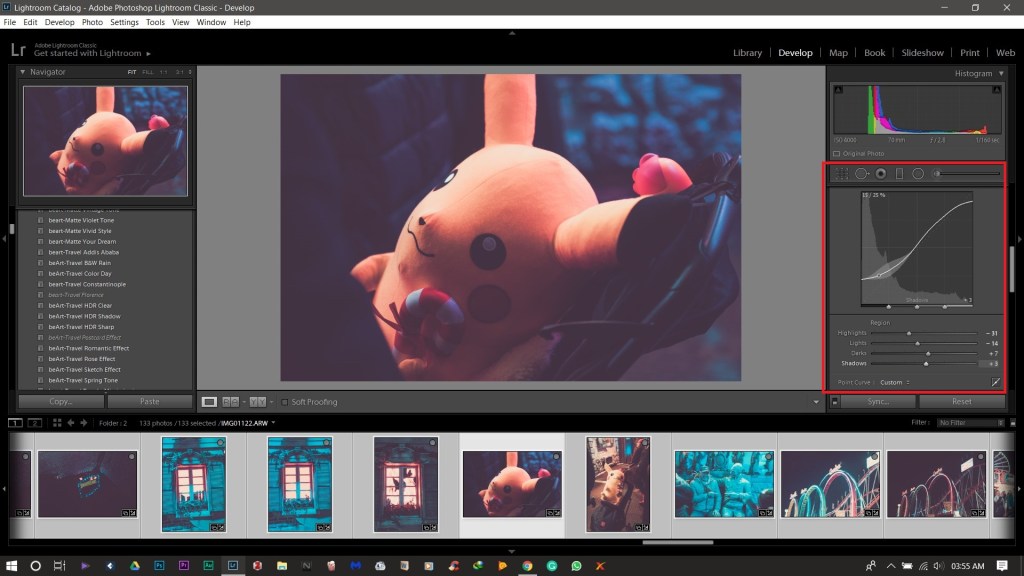Select the Crop Overlay tool icon
This screenshot has width=1024, height=576.
pos(841,174)
